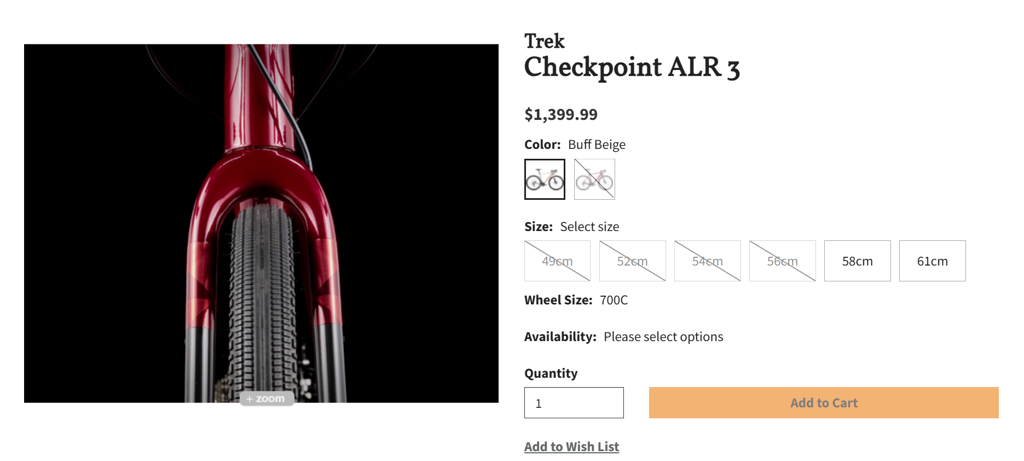1024x461 pixels.
Task: Click the $1,399.99 price text
Action: pos(561,114)
